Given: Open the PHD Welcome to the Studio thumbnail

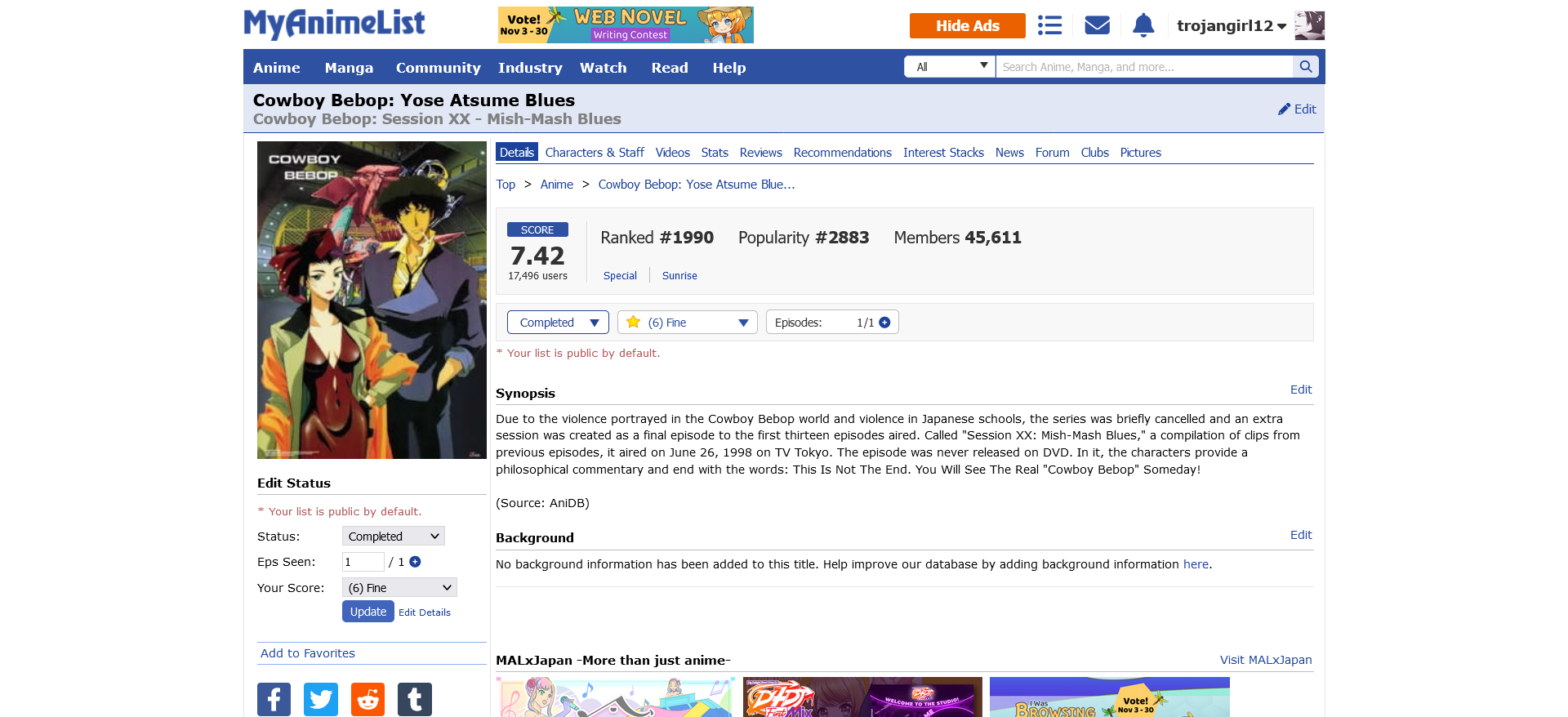Looking at the screenshot, I should [862, 697].
